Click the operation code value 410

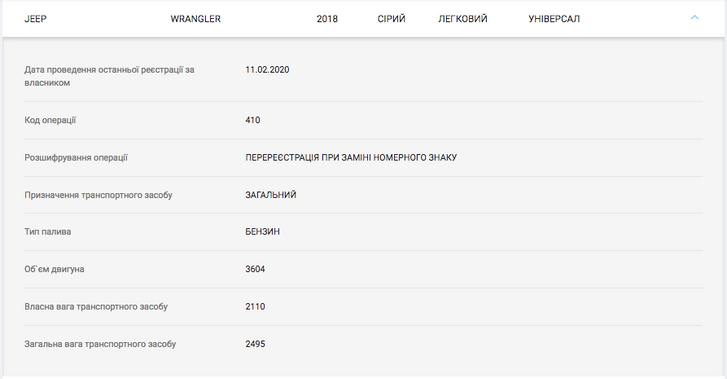pyautogui.click(x=253, y=120)
